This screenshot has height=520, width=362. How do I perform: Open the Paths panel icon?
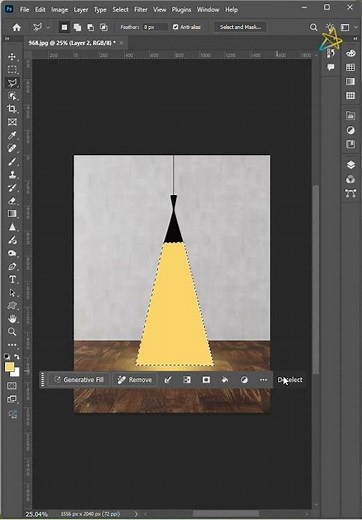tap(350, 193)
